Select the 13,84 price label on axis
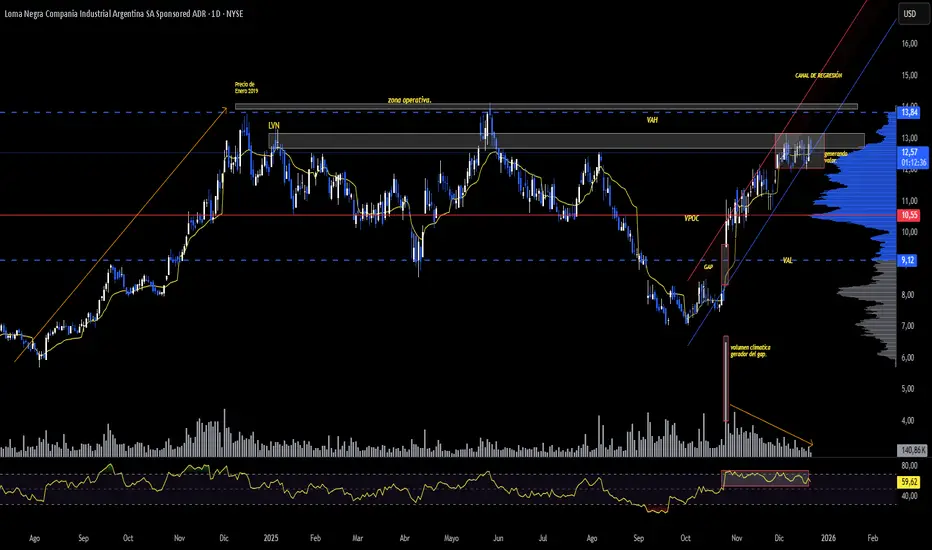Image resolution: width=932 pixels, height=550 pixels. tap(909, 112)
